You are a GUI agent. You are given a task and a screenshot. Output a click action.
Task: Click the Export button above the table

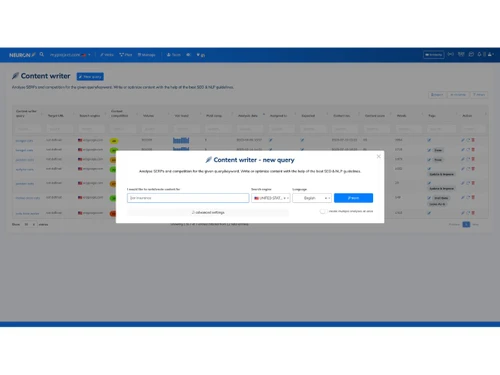[437, 95]
